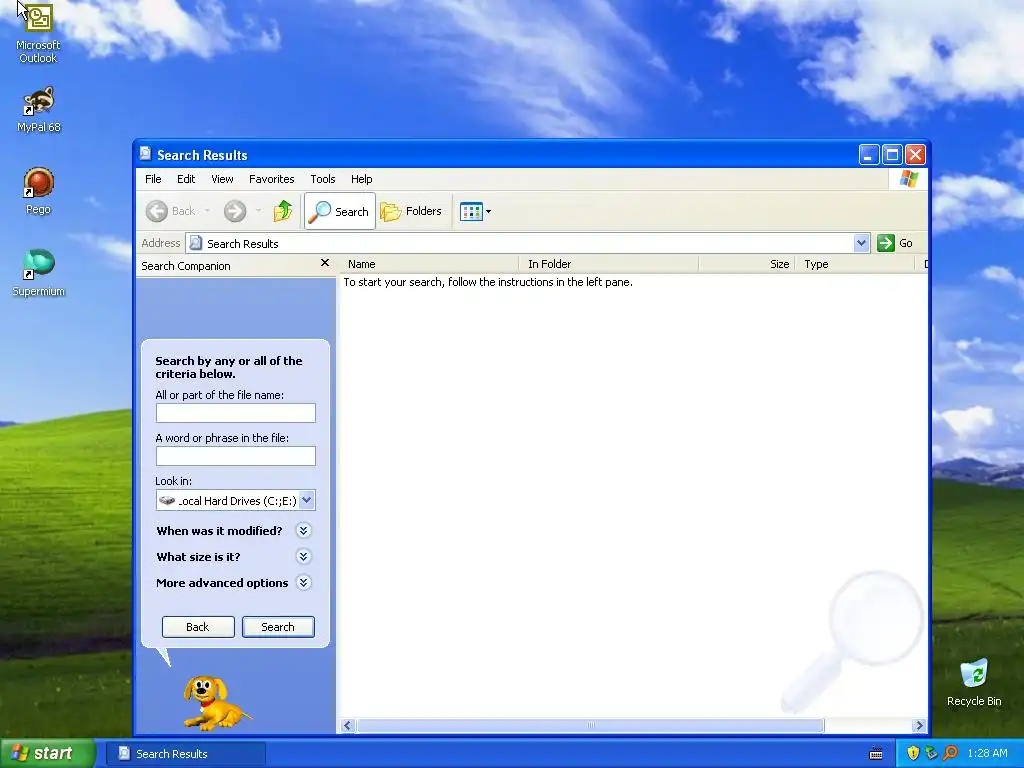Click the scroll right arrow

pyautogui.click(x=919, y=726)
